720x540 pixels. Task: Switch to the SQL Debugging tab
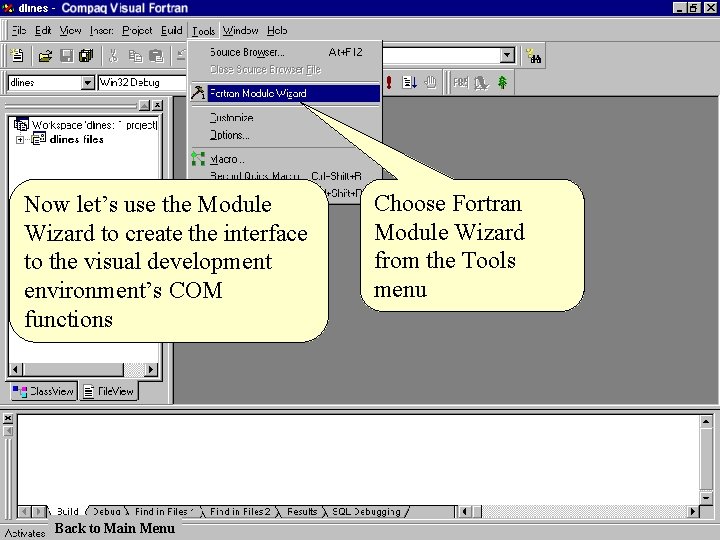coord(366,512)
